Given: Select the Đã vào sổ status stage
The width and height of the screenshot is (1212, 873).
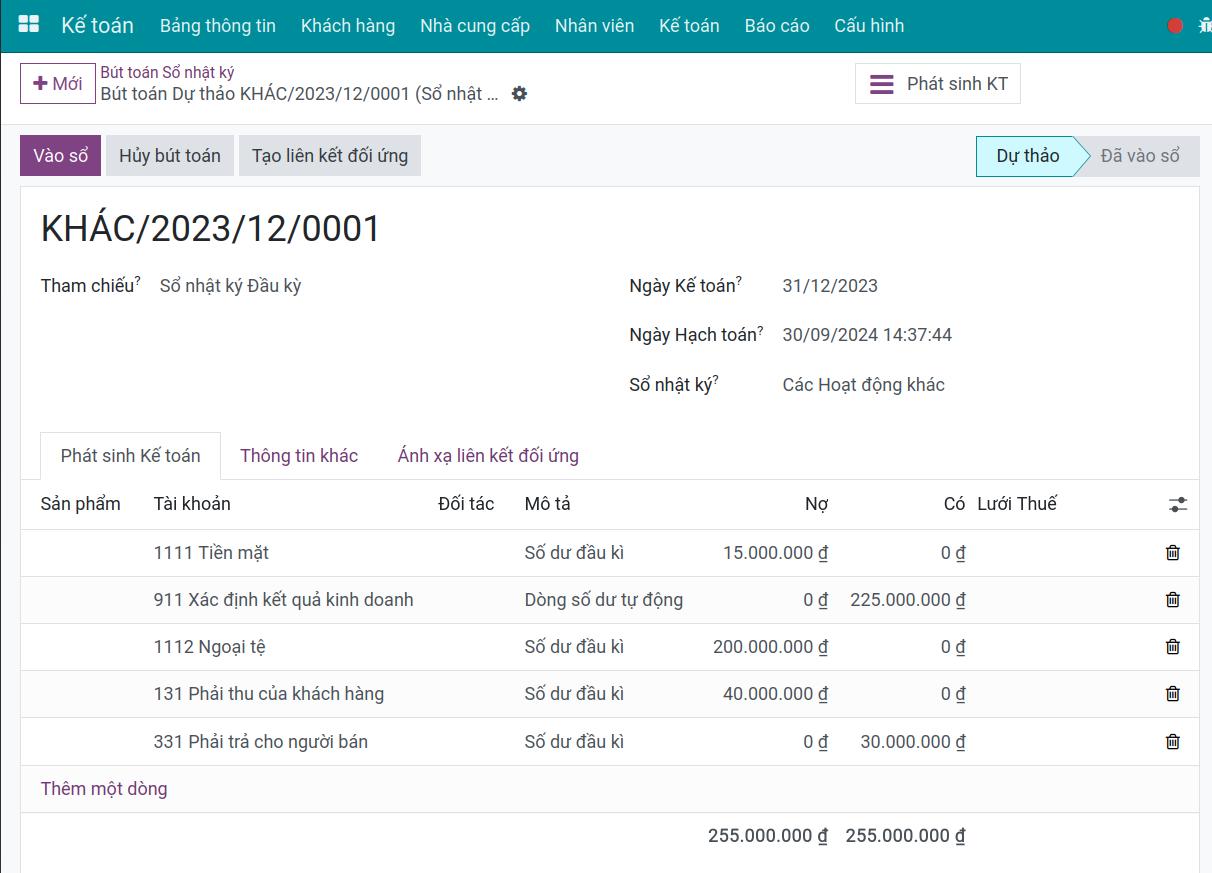Looking at the screenshot, I should pyautogui.click(x=1140, y=156).
